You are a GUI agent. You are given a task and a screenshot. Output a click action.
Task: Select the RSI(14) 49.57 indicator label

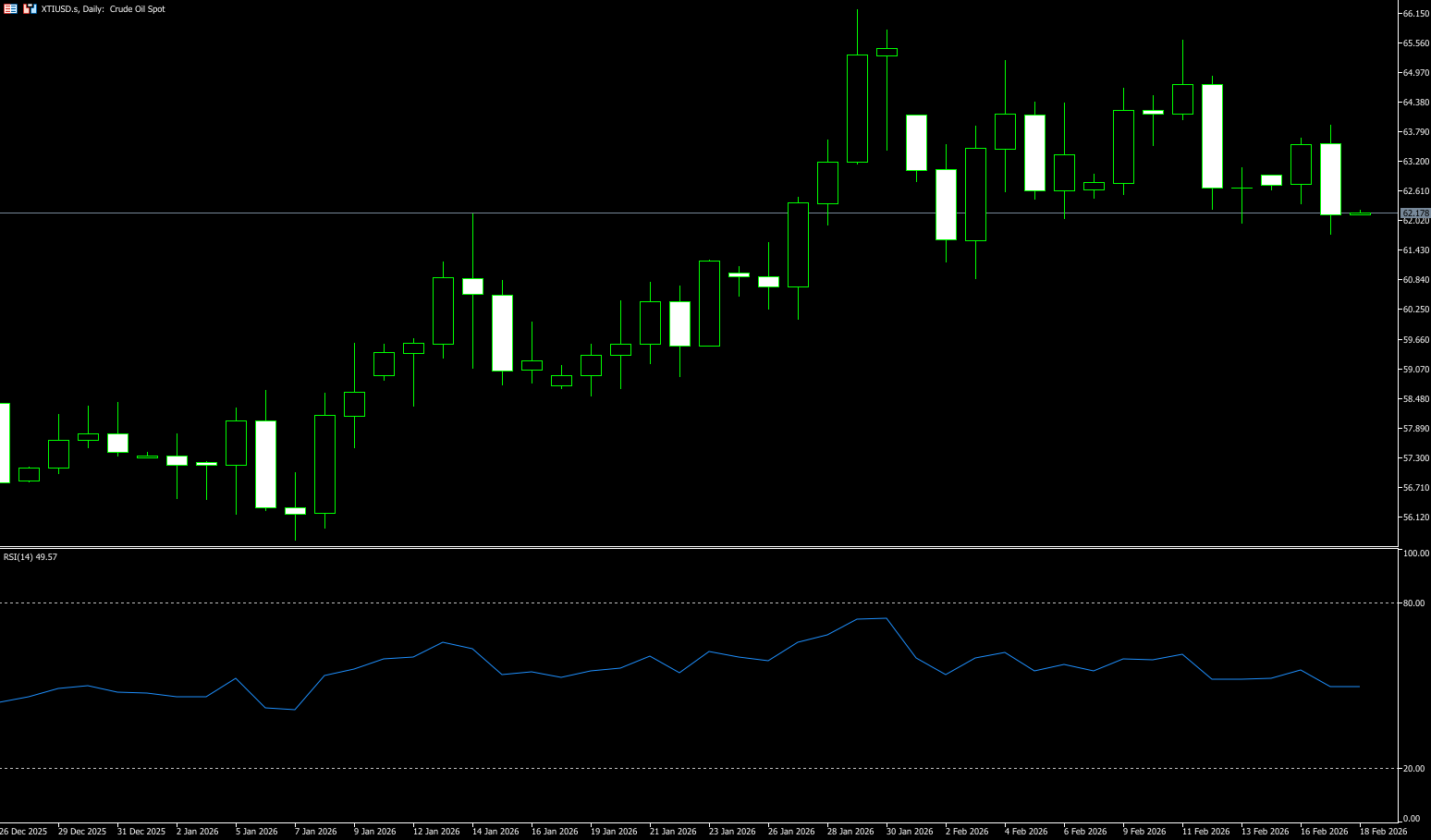pos(31,557)
